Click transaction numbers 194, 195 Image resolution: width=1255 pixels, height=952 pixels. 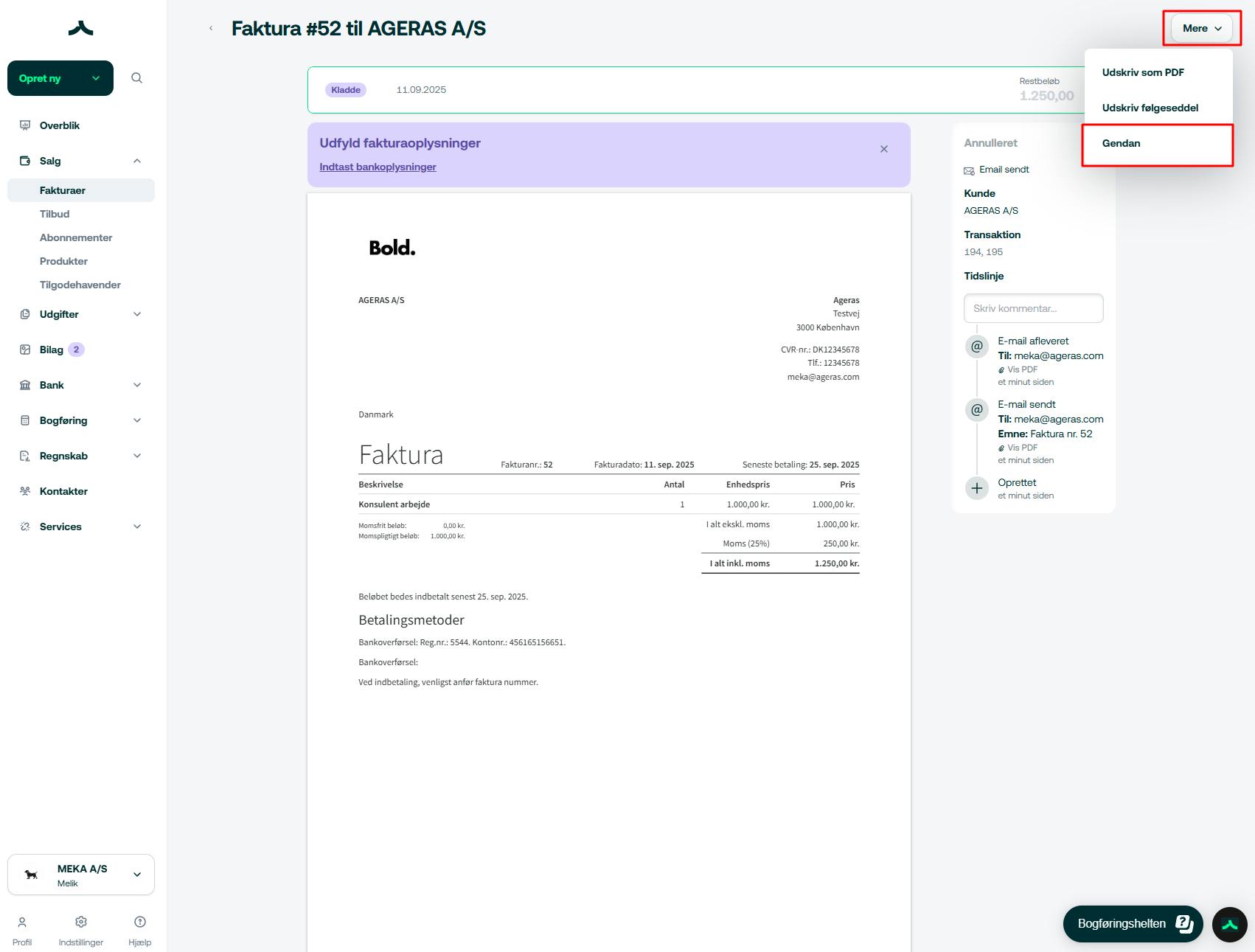(984, 252)
